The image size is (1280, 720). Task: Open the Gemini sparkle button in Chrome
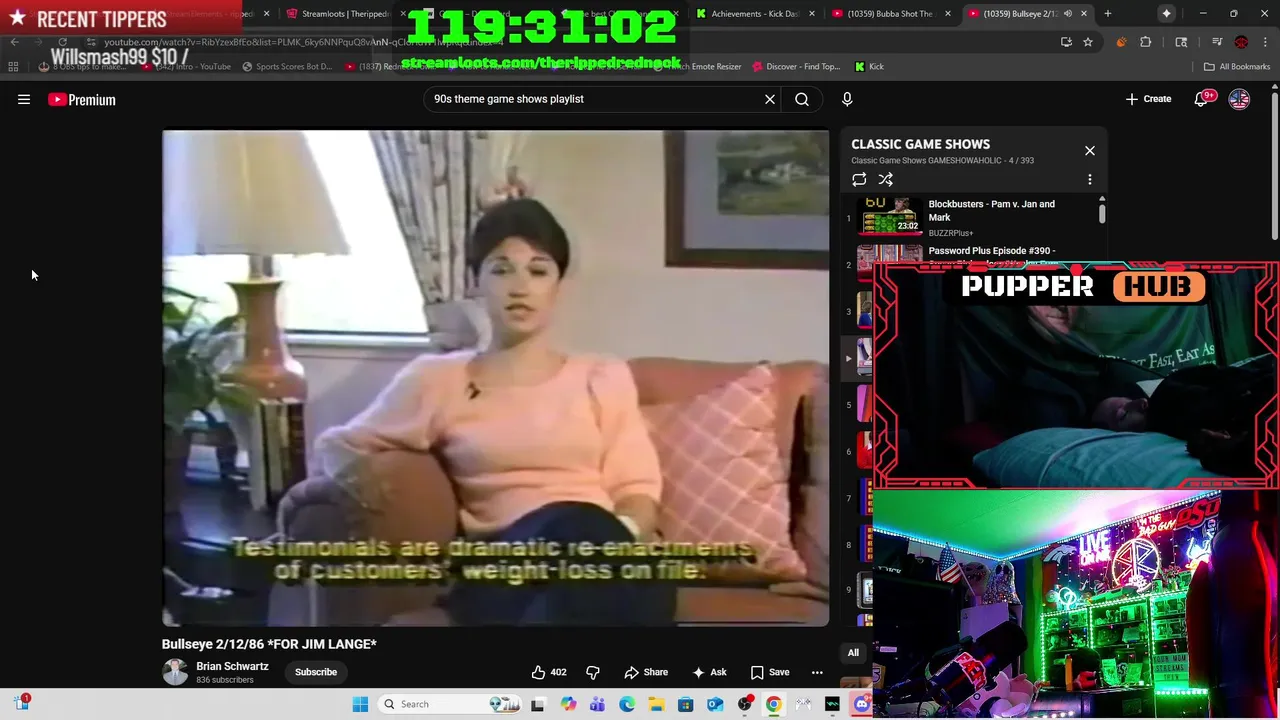point(1166,13)
